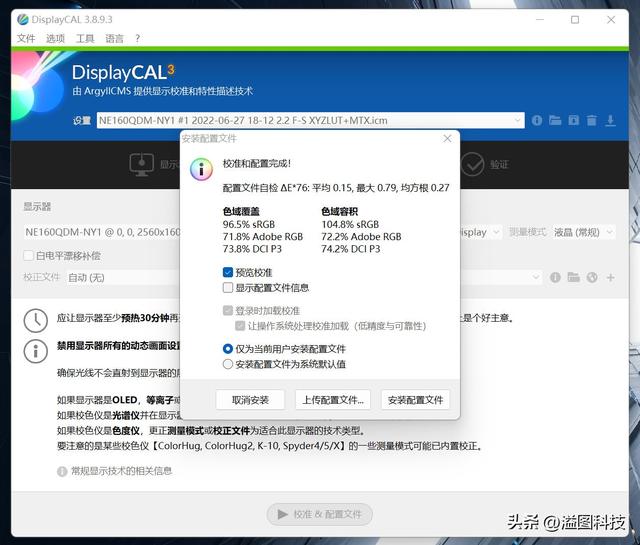Click the DisplayCAL logo in title bar
The width and height of the screenshot is (640, 545).
[23, 19]
